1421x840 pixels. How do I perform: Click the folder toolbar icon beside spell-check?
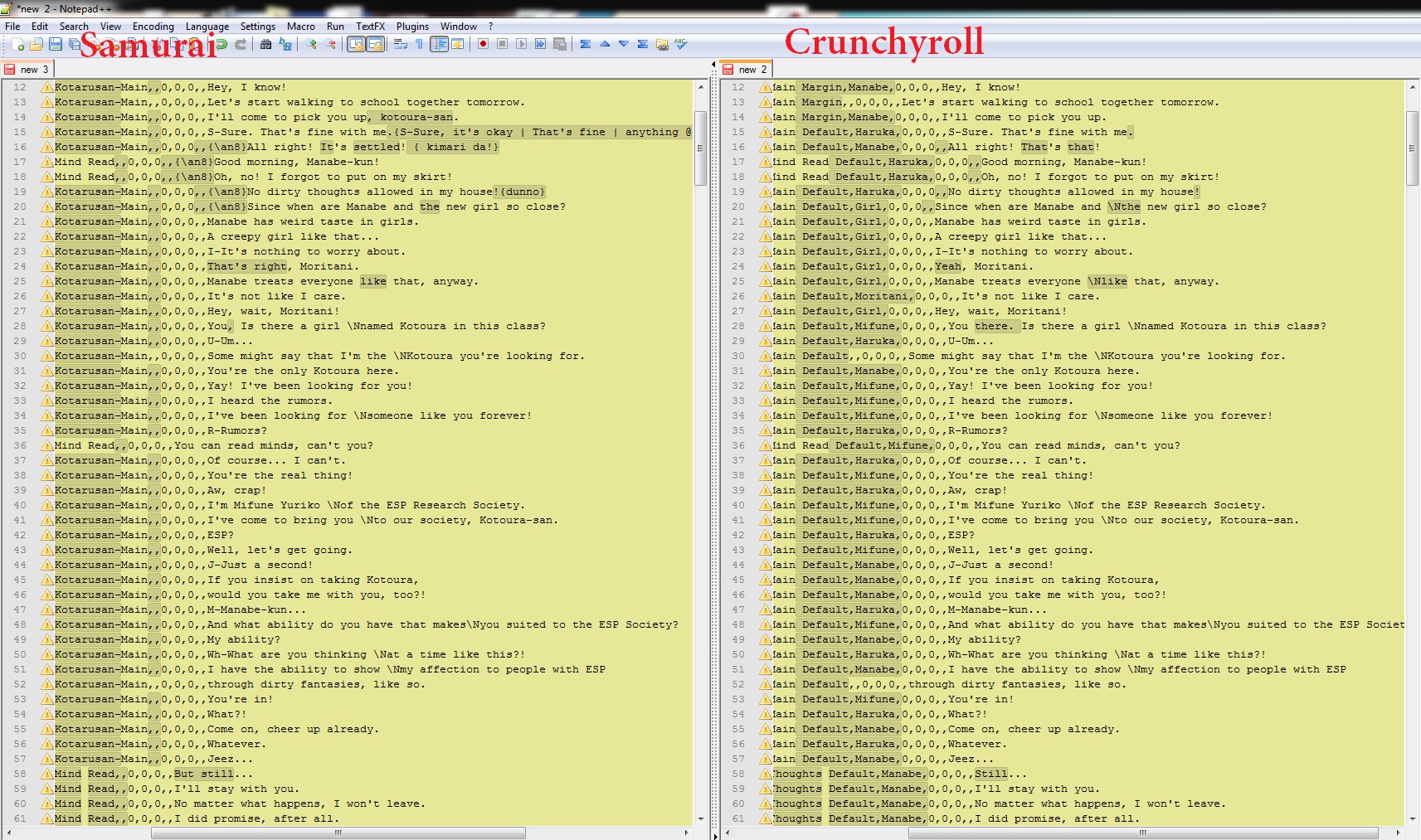pyautogui.click(x=661, y=44)
